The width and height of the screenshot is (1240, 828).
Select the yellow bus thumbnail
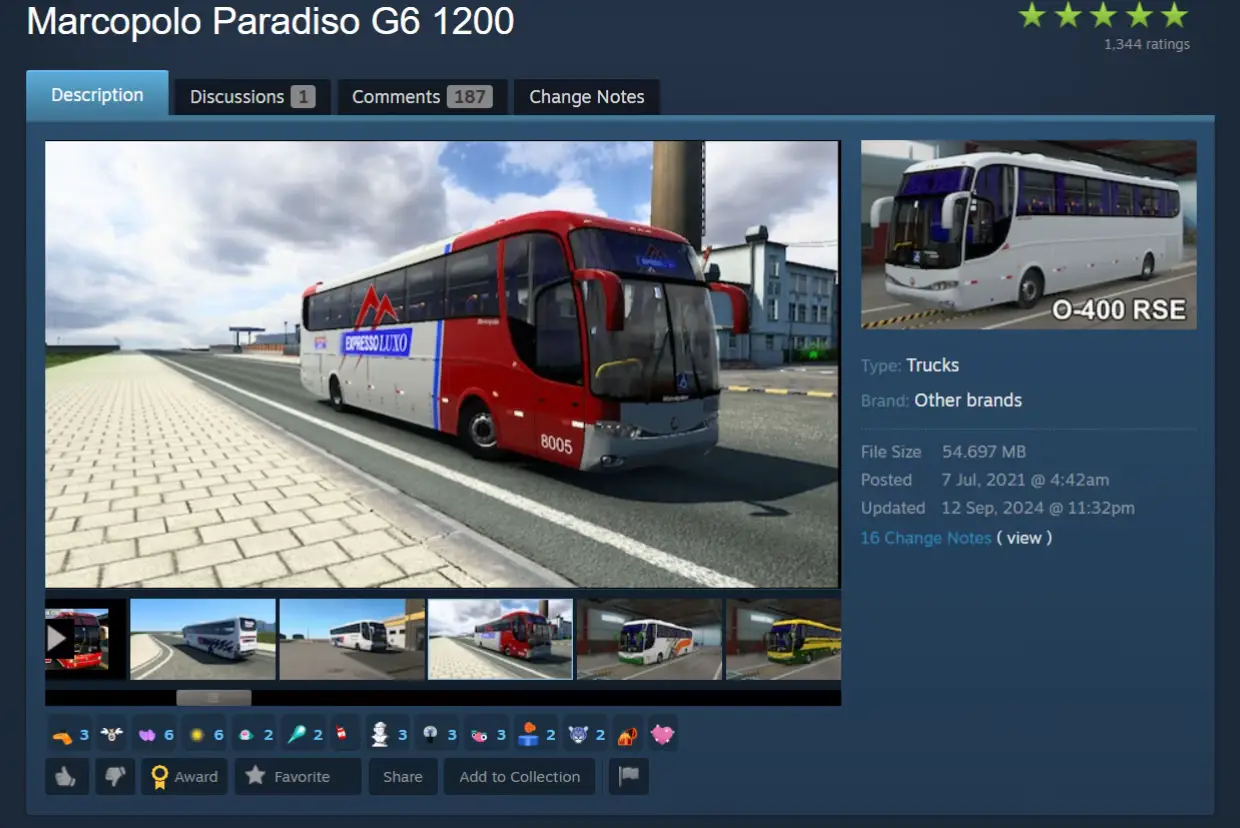tap(783, 639)
